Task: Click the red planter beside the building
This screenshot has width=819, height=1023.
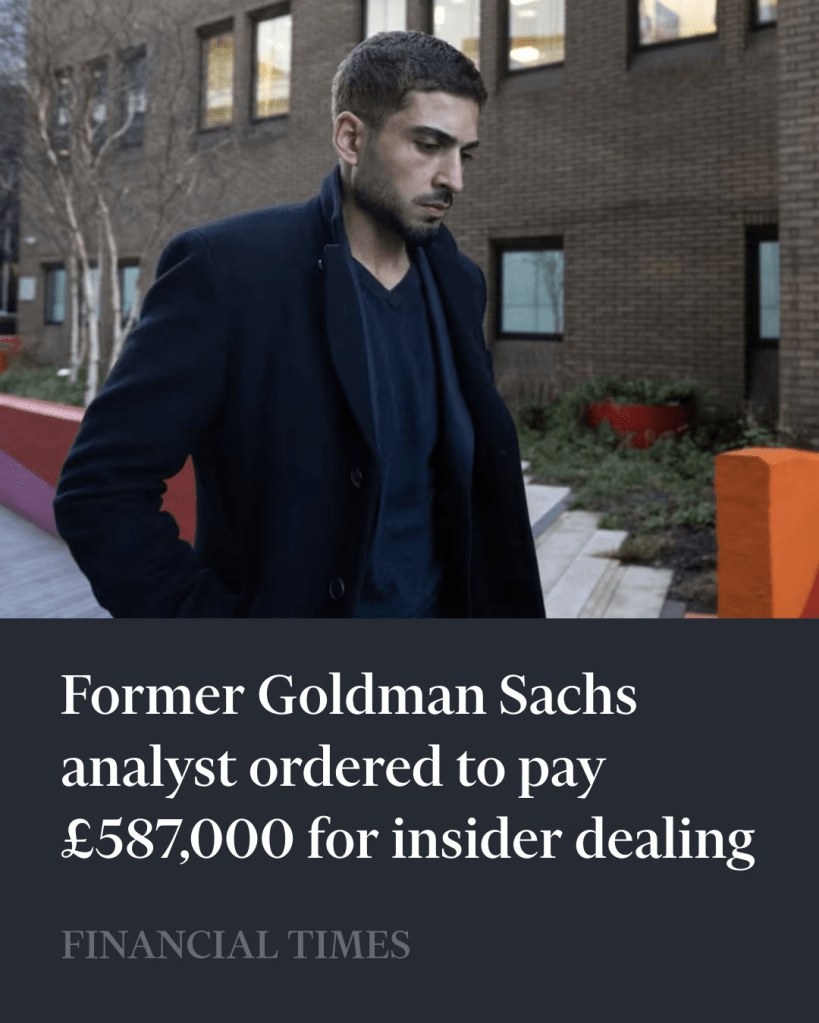Action: click(x=636, y=424)
